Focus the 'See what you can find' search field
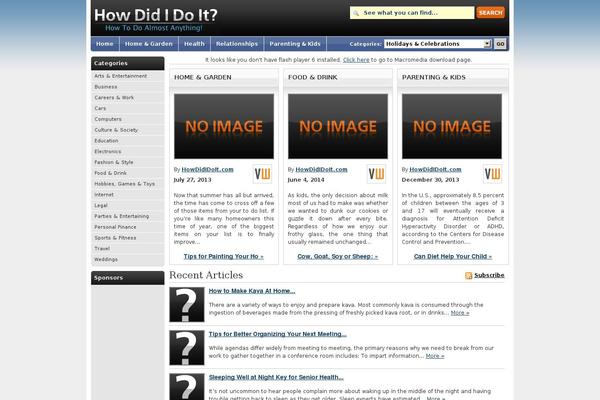 pyautogui.click(x=412, y=13)
